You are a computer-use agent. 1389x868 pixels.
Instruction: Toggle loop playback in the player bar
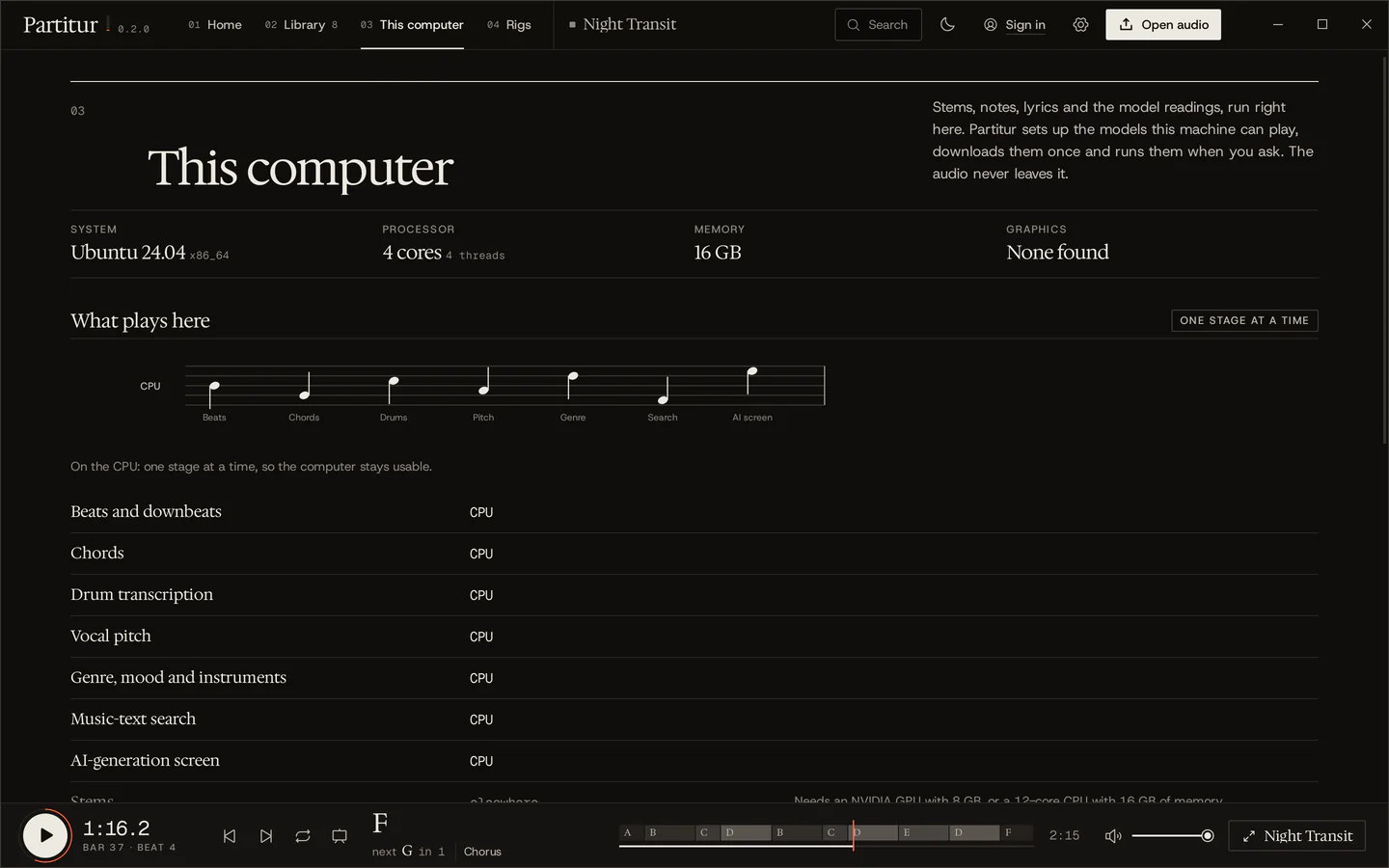(303, 836)
